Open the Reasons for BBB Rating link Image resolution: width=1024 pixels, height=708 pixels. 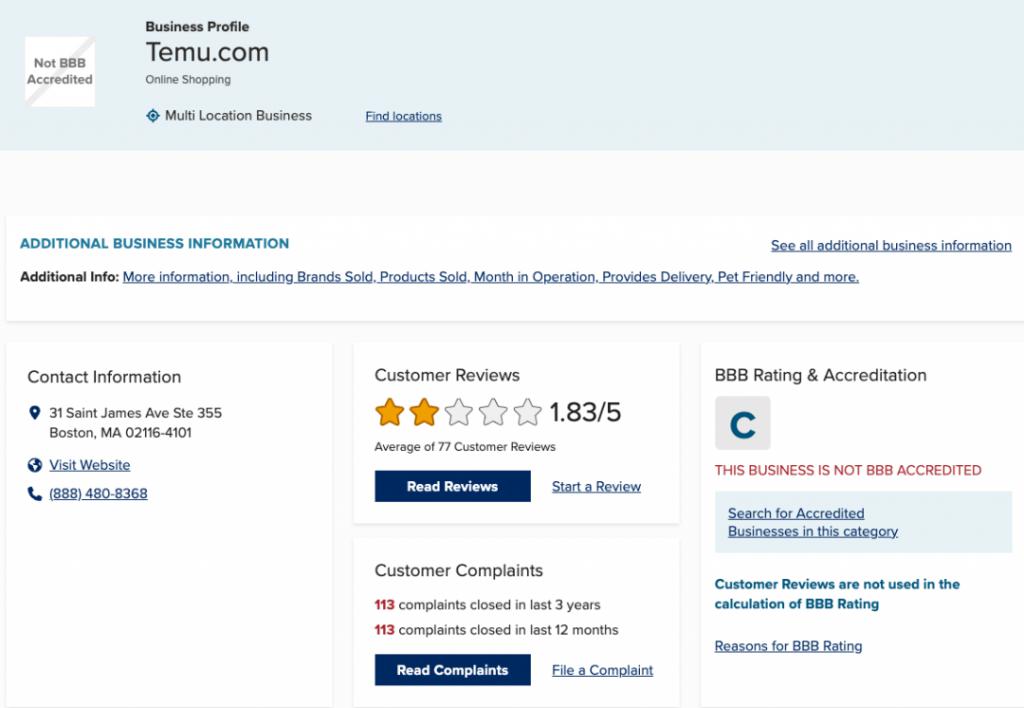[788, 646]
